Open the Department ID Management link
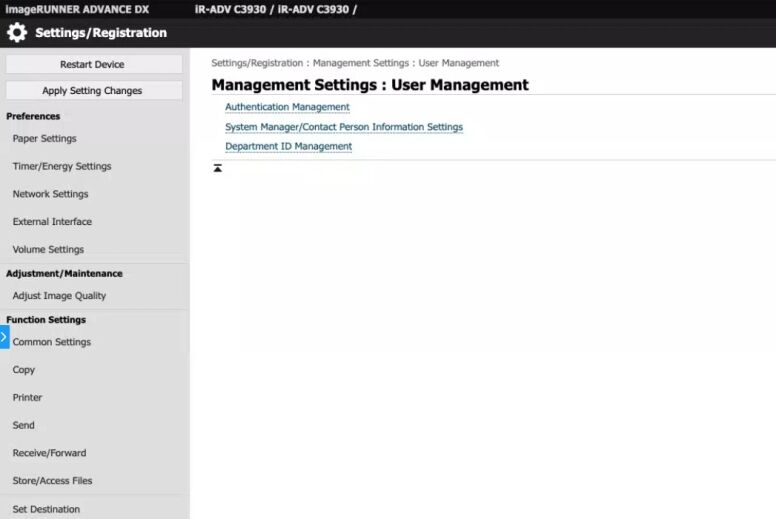Image resolution: width=776 pixels, height=519 pixels. tap(288, 146)
